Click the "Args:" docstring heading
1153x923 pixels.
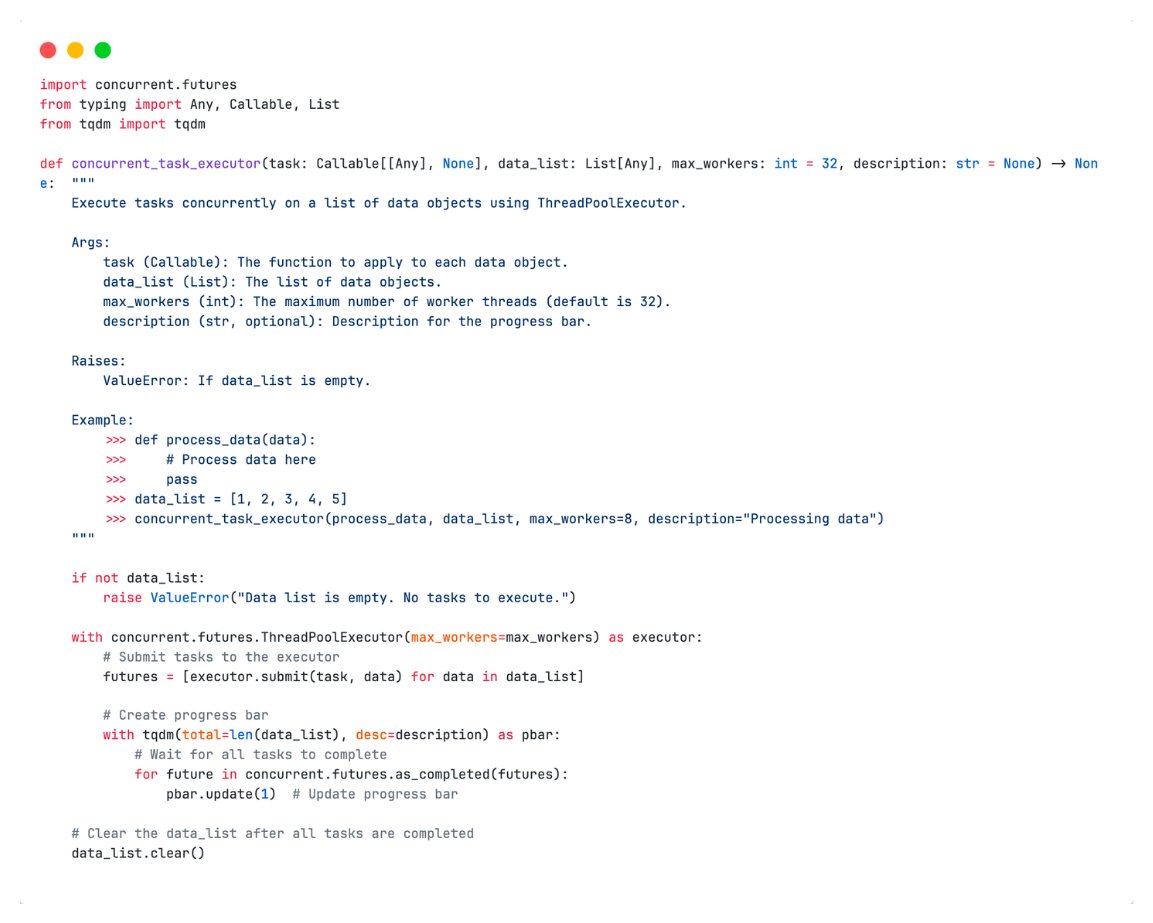click(90, 243)
